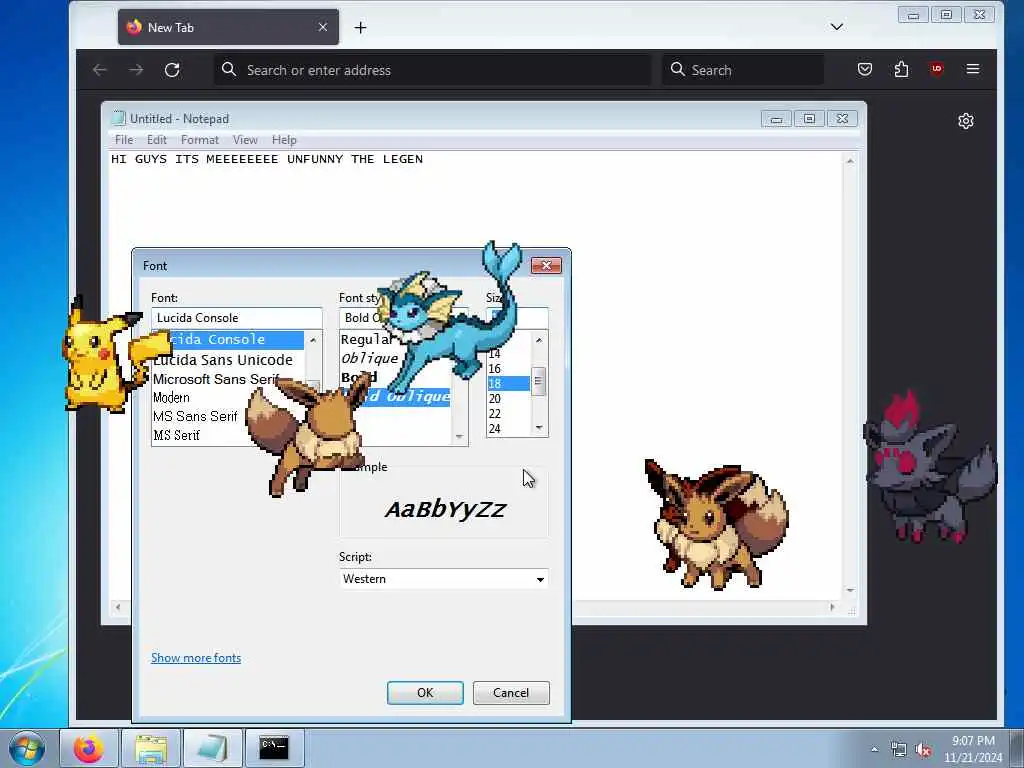Choose Lucida Sans Unicode in font list
Viewport: 1024px width, 768px height.
[x=223, y=360]
